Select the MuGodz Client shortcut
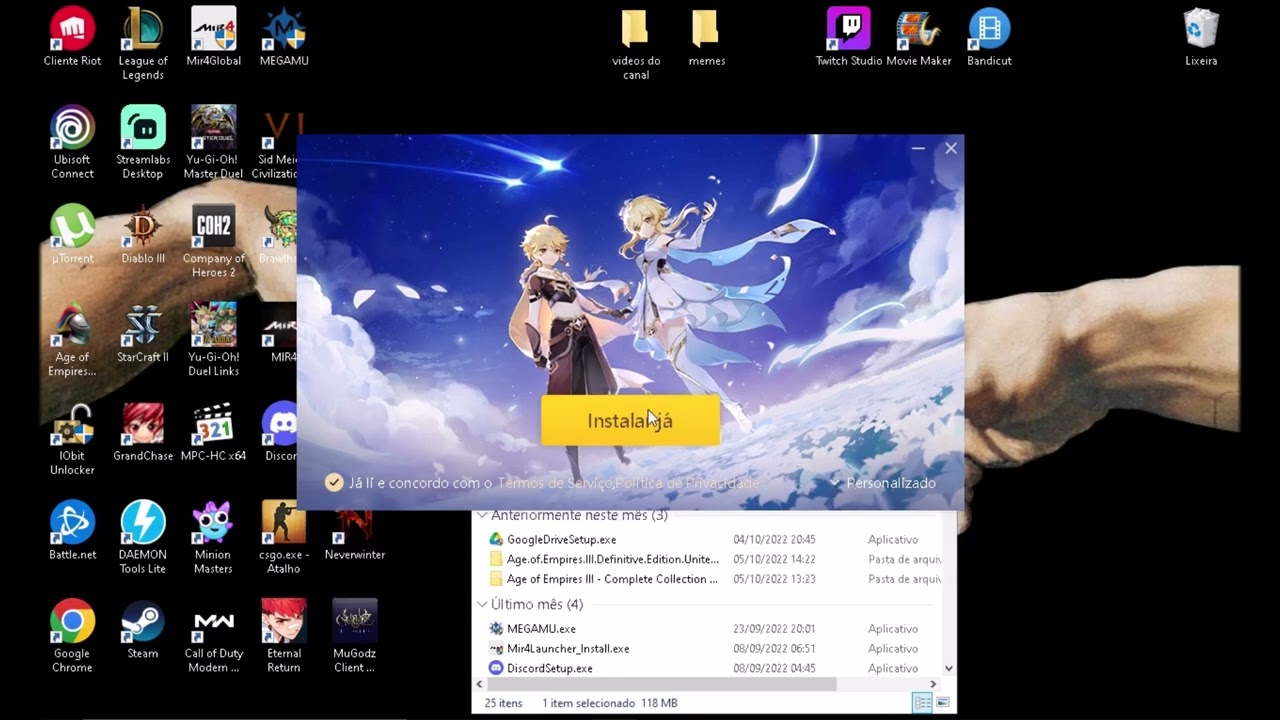This screenshot has width=1280, height=720. tap(354, 637)
